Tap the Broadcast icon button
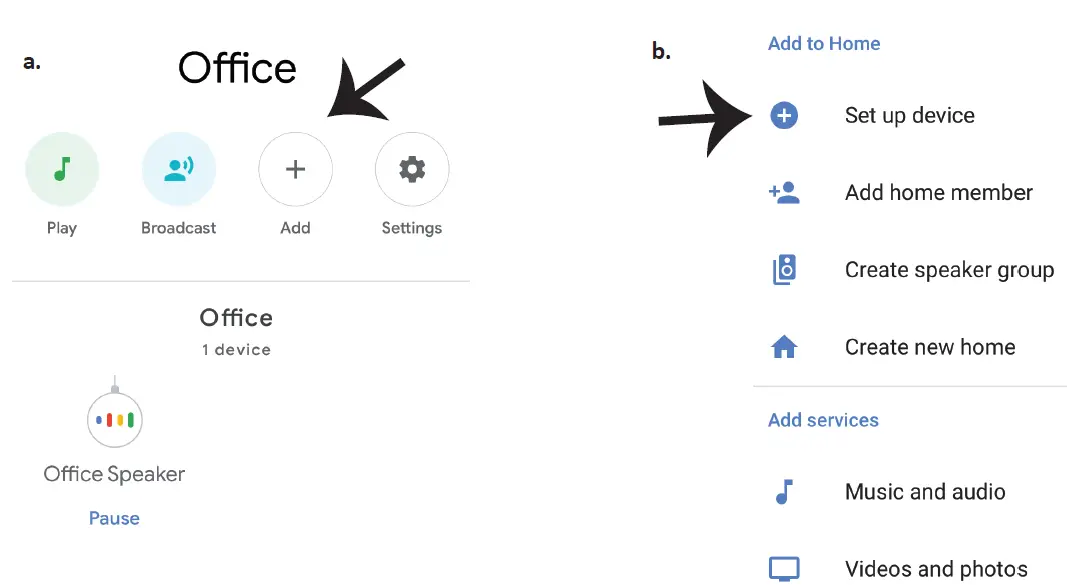Viewport: 1067px width, 585px height. (179, 170)
